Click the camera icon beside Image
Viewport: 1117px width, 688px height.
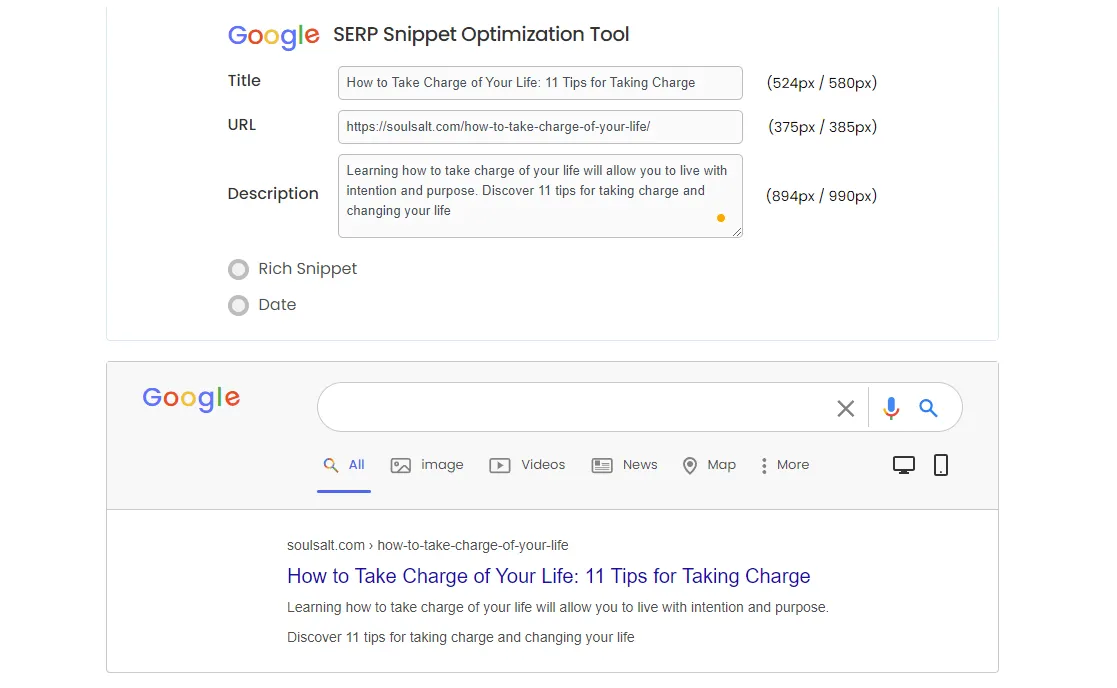click(400, 465)
